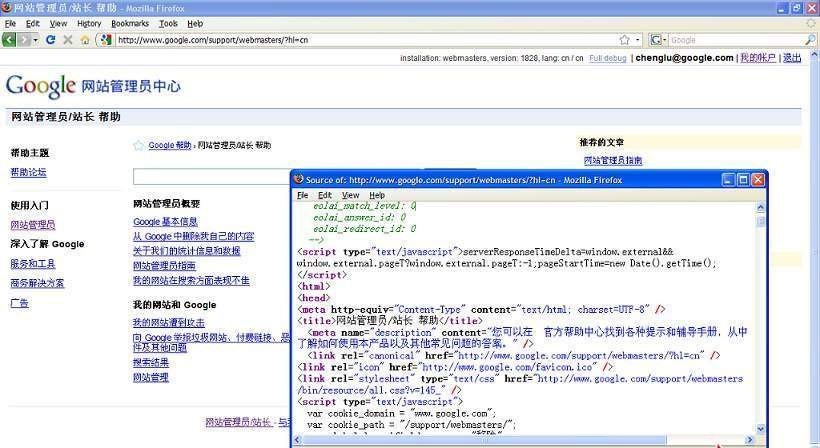Minimize the Source window
Screen dimensions: 820x448
(x=728, y=180)
